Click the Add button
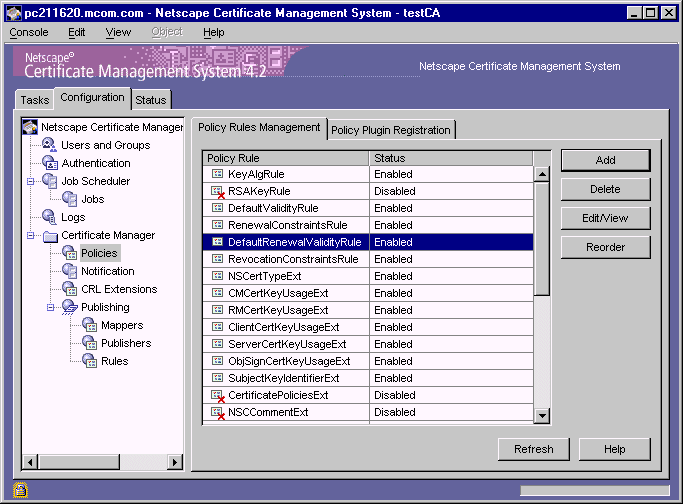The height and width of the screenshot is (504, 683). pos(605,160)
